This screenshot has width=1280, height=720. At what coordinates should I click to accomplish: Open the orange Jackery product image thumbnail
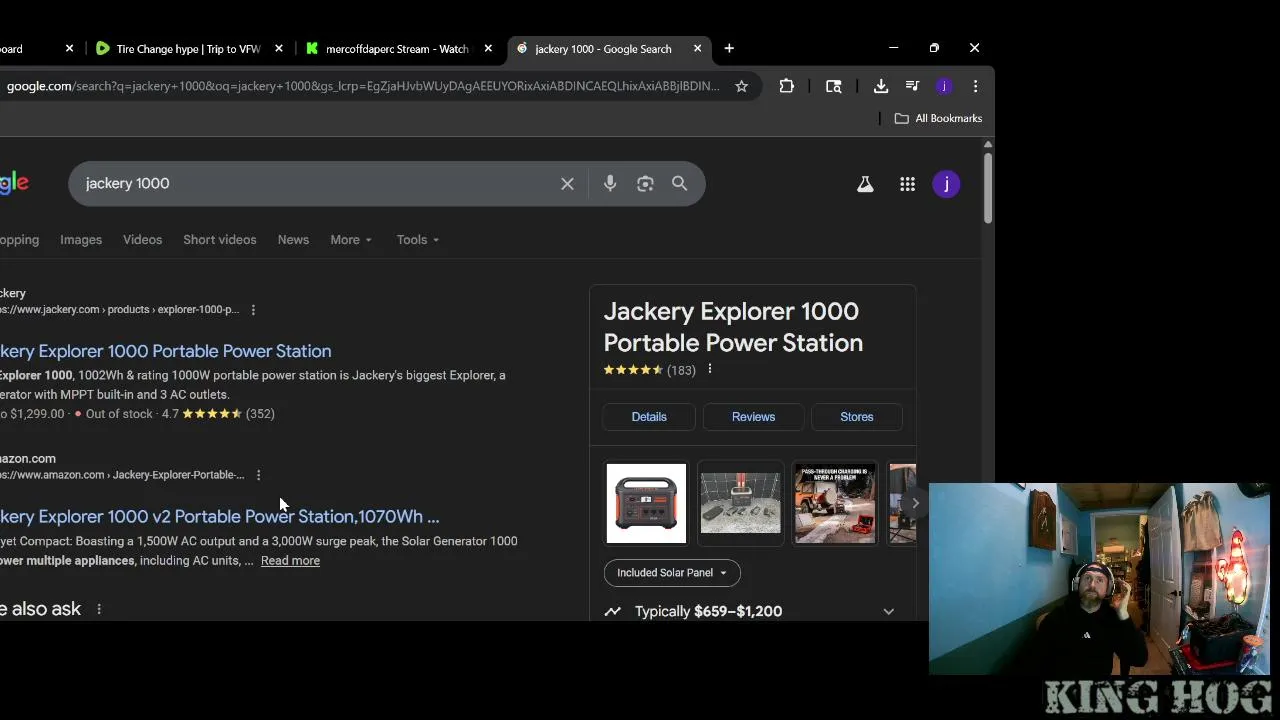click(x=646, y=503)
